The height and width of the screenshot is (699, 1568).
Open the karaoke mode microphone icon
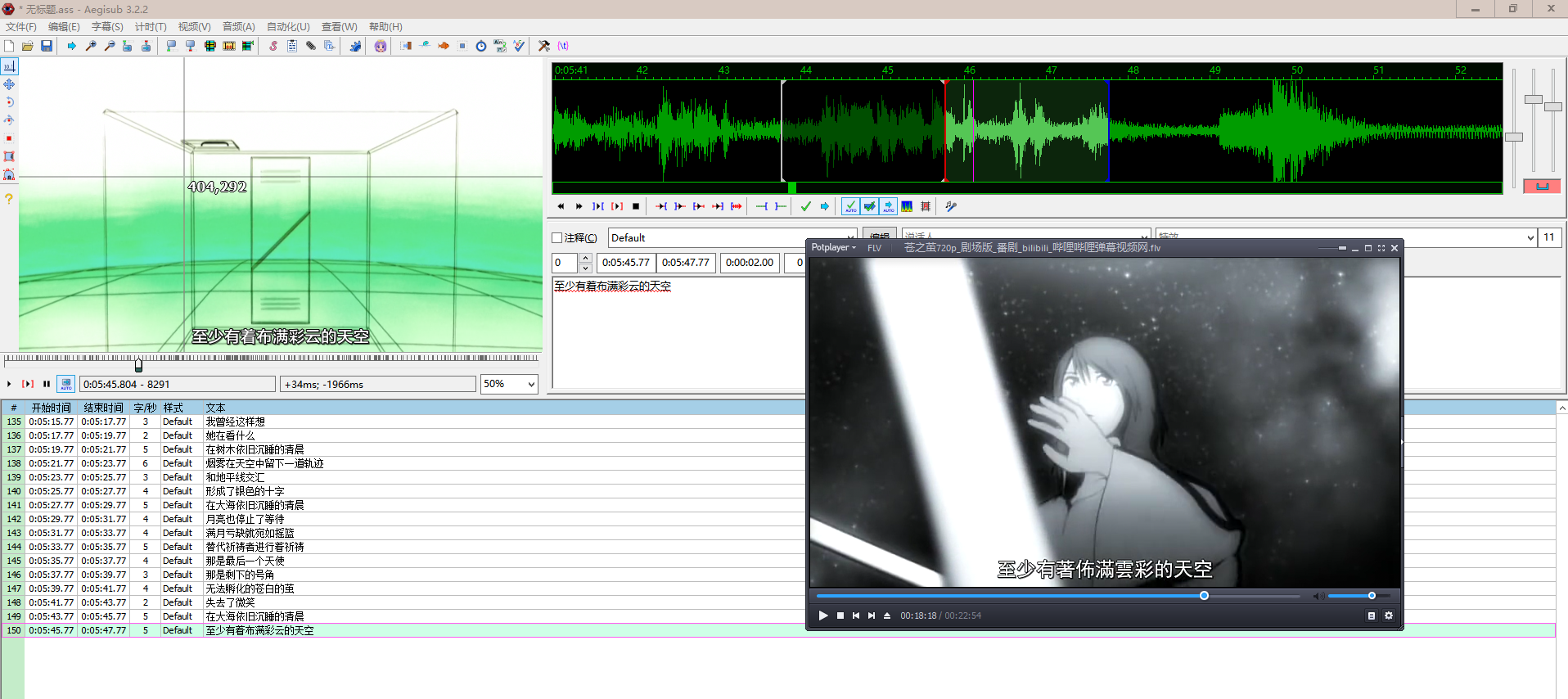point(951,206)
